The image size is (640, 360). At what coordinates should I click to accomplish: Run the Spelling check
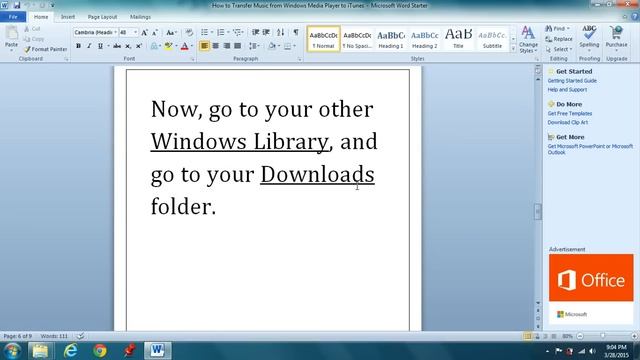click(589, 37)
